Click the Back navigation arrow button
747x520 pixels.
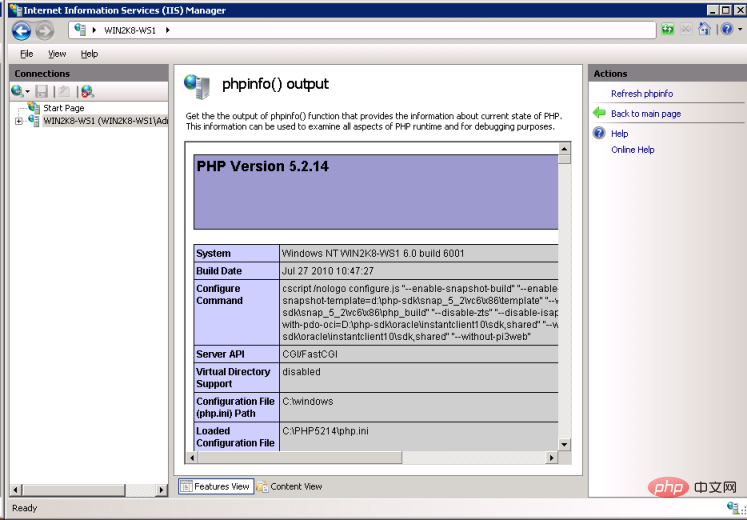point(21,31)
